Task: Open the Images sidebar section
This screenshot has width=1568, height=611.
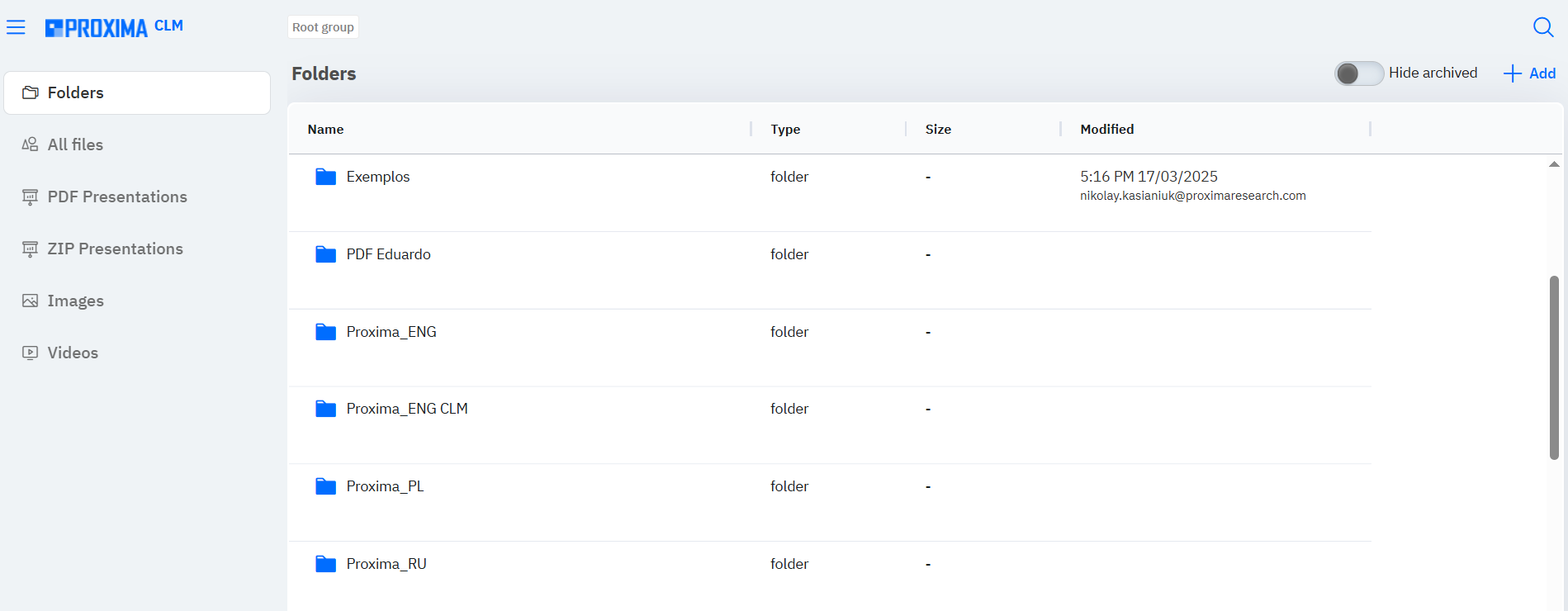Action: pos(75,301)
